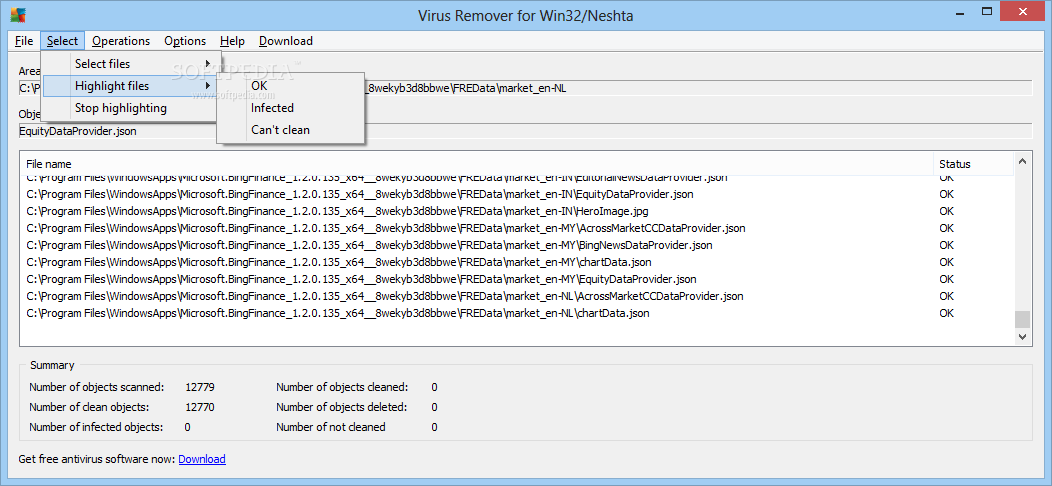Click objects scanned value 12779
The image size is (1052, 486).
[200, 387]
